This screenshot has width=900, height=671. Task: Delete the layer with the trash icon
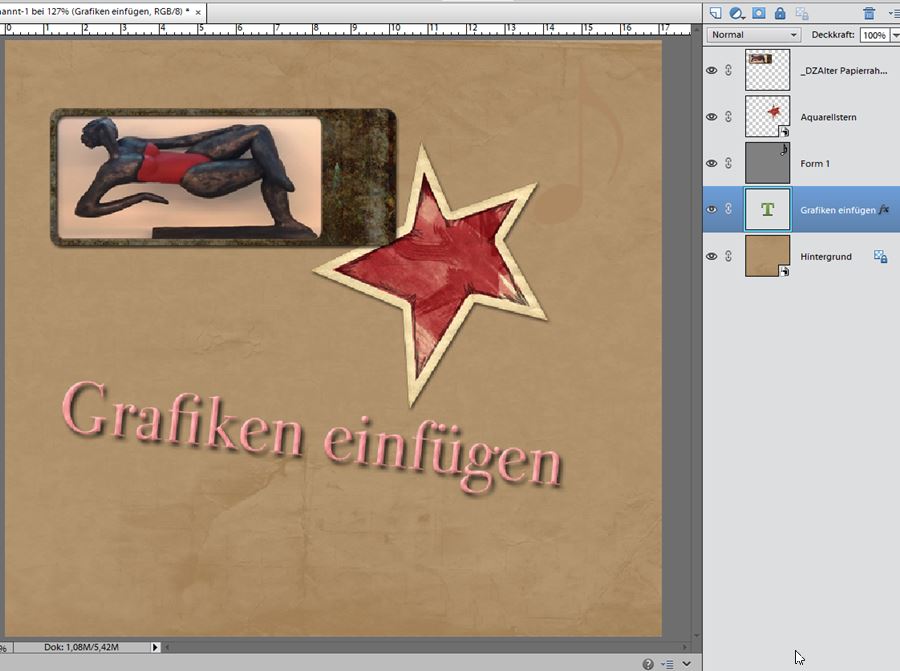pos(869,13)
